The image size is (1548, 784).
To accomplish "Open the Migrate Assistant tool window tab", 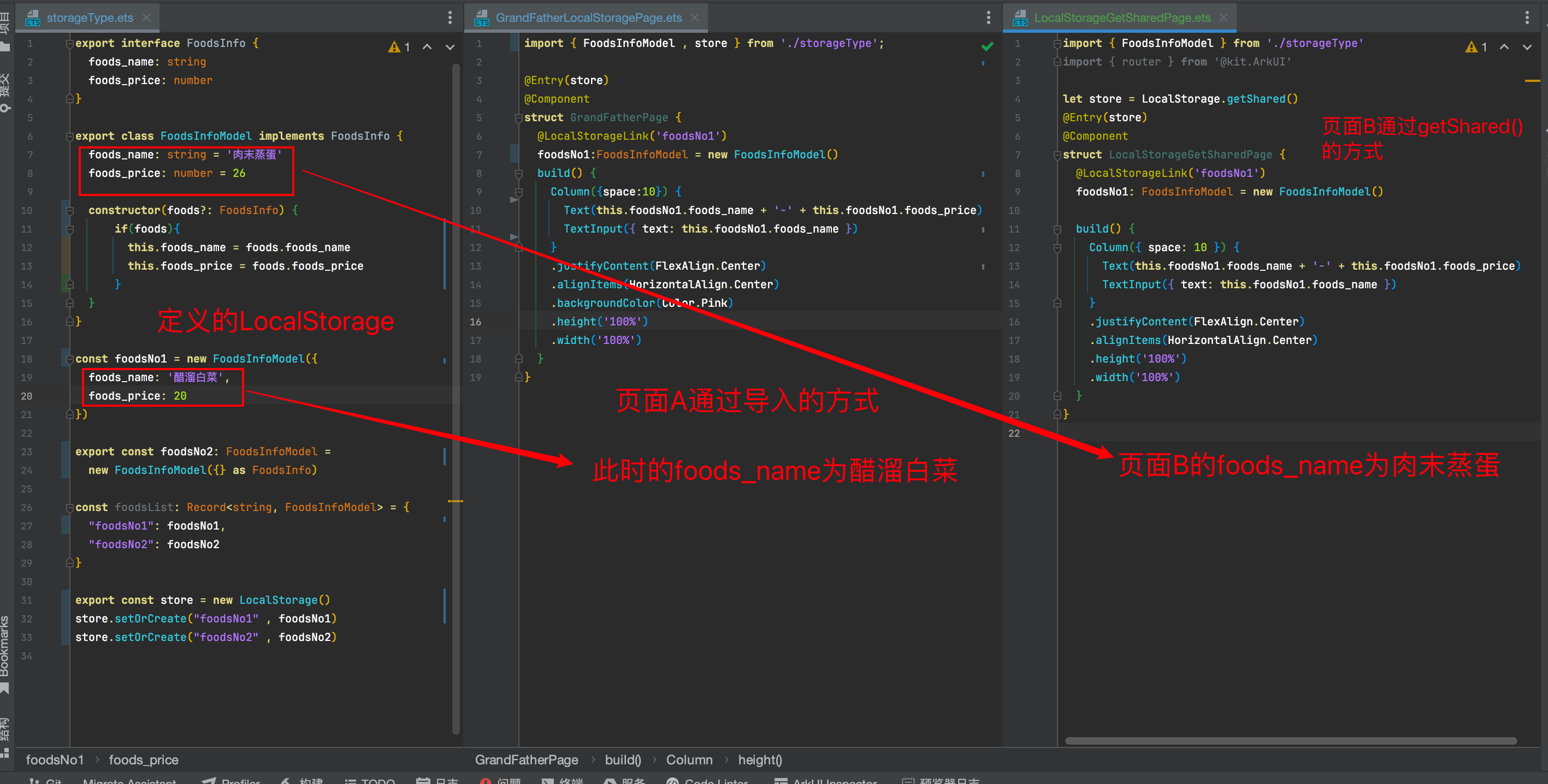I will pos(129,780).
